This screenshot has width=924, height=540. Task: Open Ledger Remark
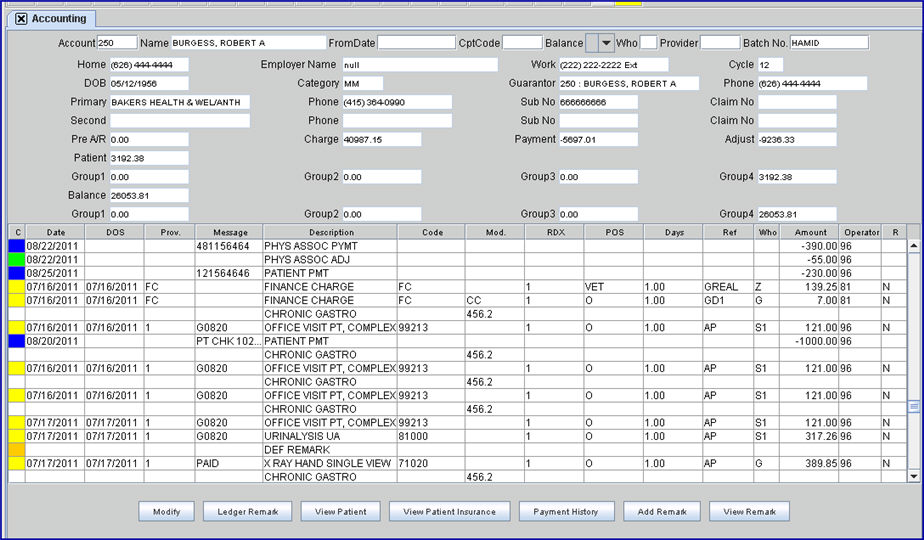pos(248,512)
